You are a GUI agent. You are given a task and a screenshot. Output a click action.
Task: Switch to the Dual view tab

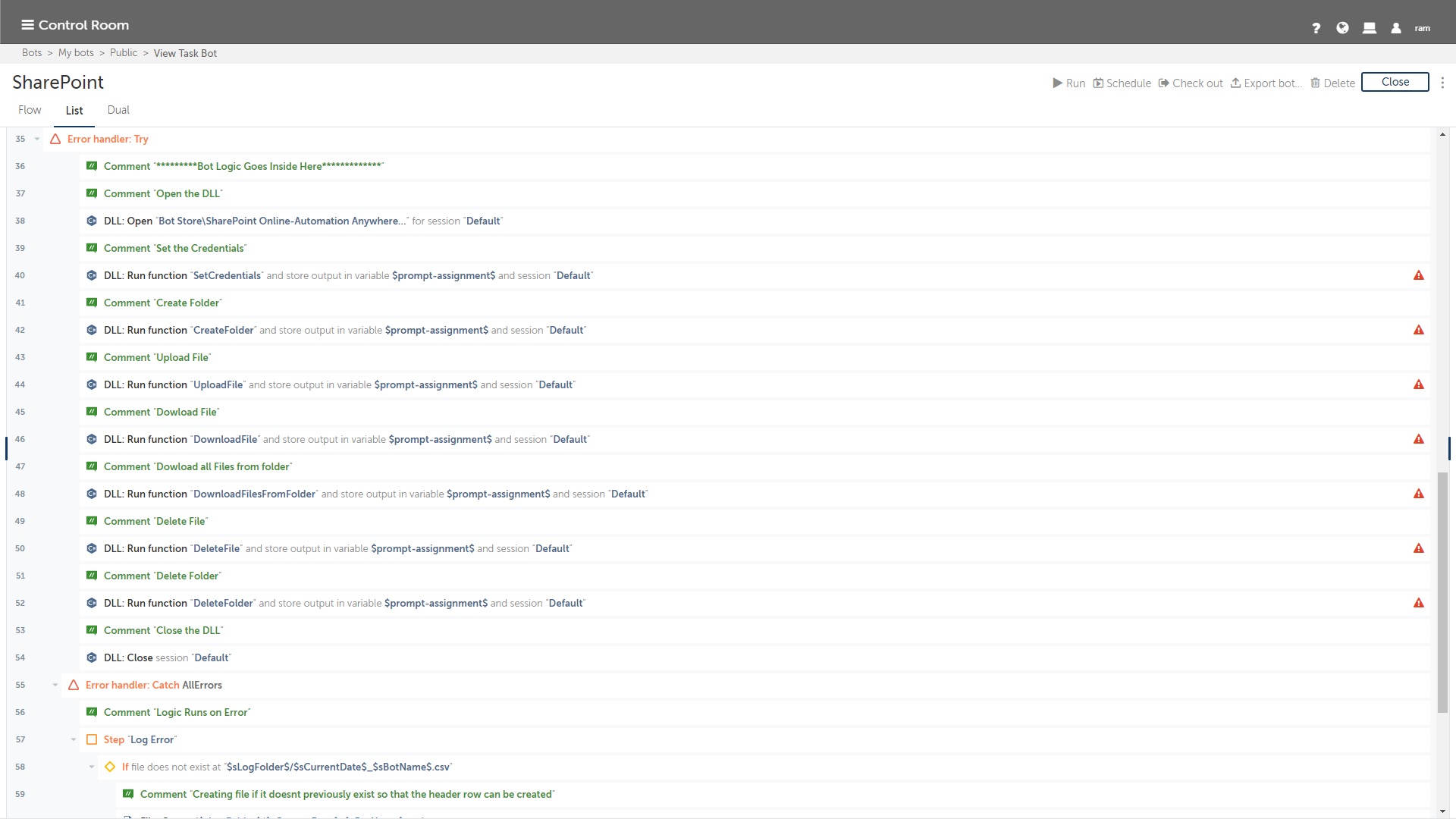click(x=118, y=110)
